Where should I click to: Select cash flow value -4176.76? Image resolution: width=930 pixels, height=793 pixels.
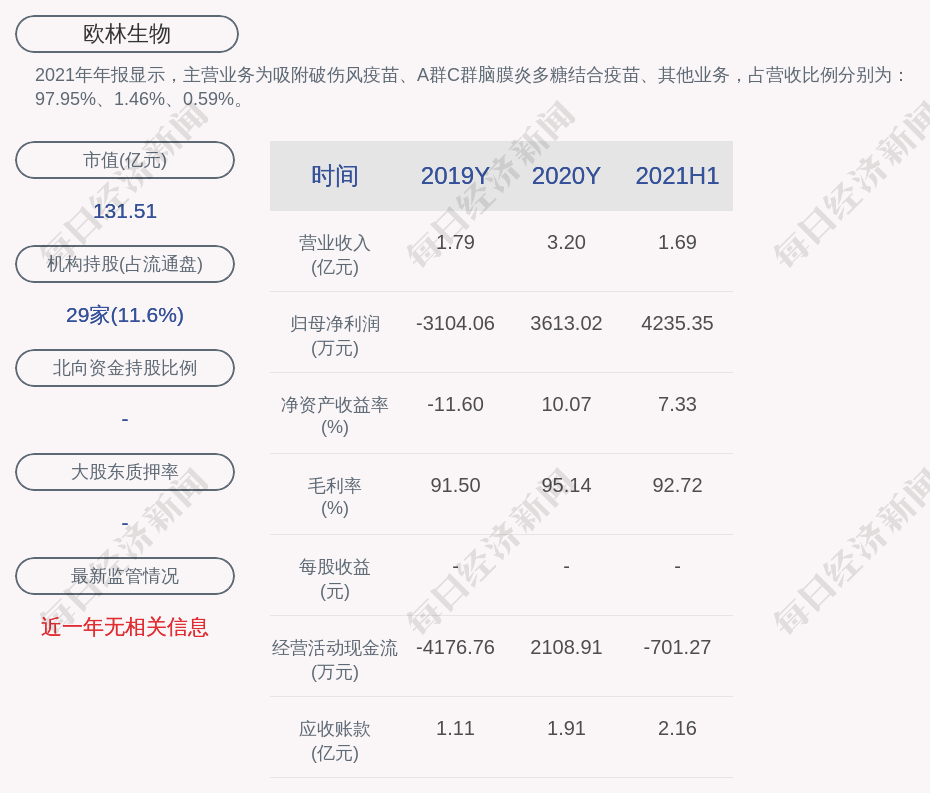[455, 647]
